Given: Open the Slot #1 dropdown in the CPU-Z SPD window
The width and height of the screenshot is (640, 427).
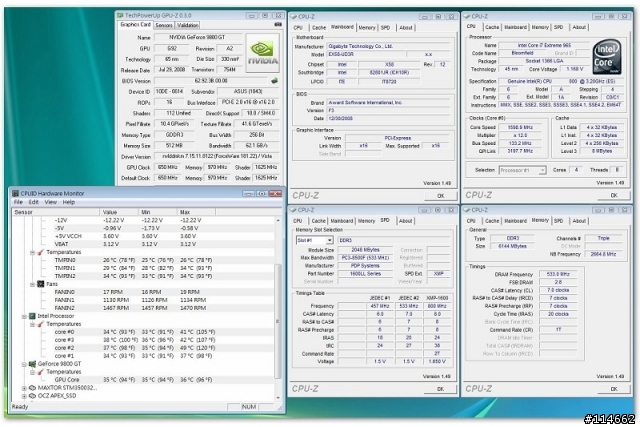Looking at the screenshot, I should click(329, 240).
